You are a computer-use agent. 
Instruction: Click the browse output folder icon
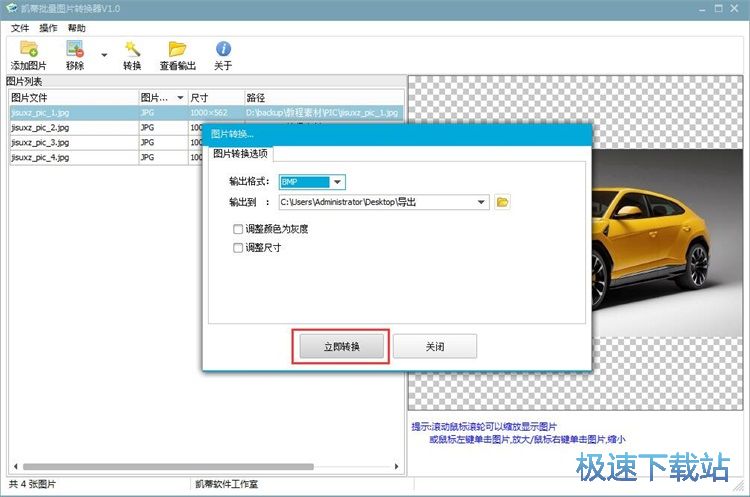point(502,202)
